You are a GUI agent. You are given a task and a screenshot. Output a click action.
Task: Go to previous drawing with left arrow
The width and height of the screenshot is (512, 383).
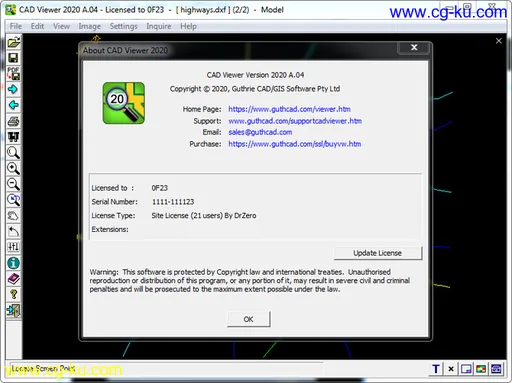coord(13,105)
